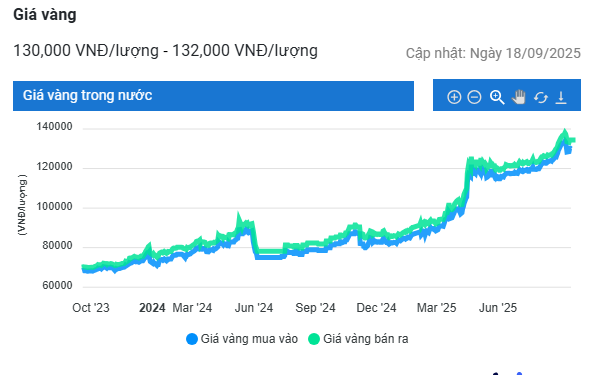Screen dimensions: 591x375
Task: Click the green legend marker dot
Action: (314, 339)
